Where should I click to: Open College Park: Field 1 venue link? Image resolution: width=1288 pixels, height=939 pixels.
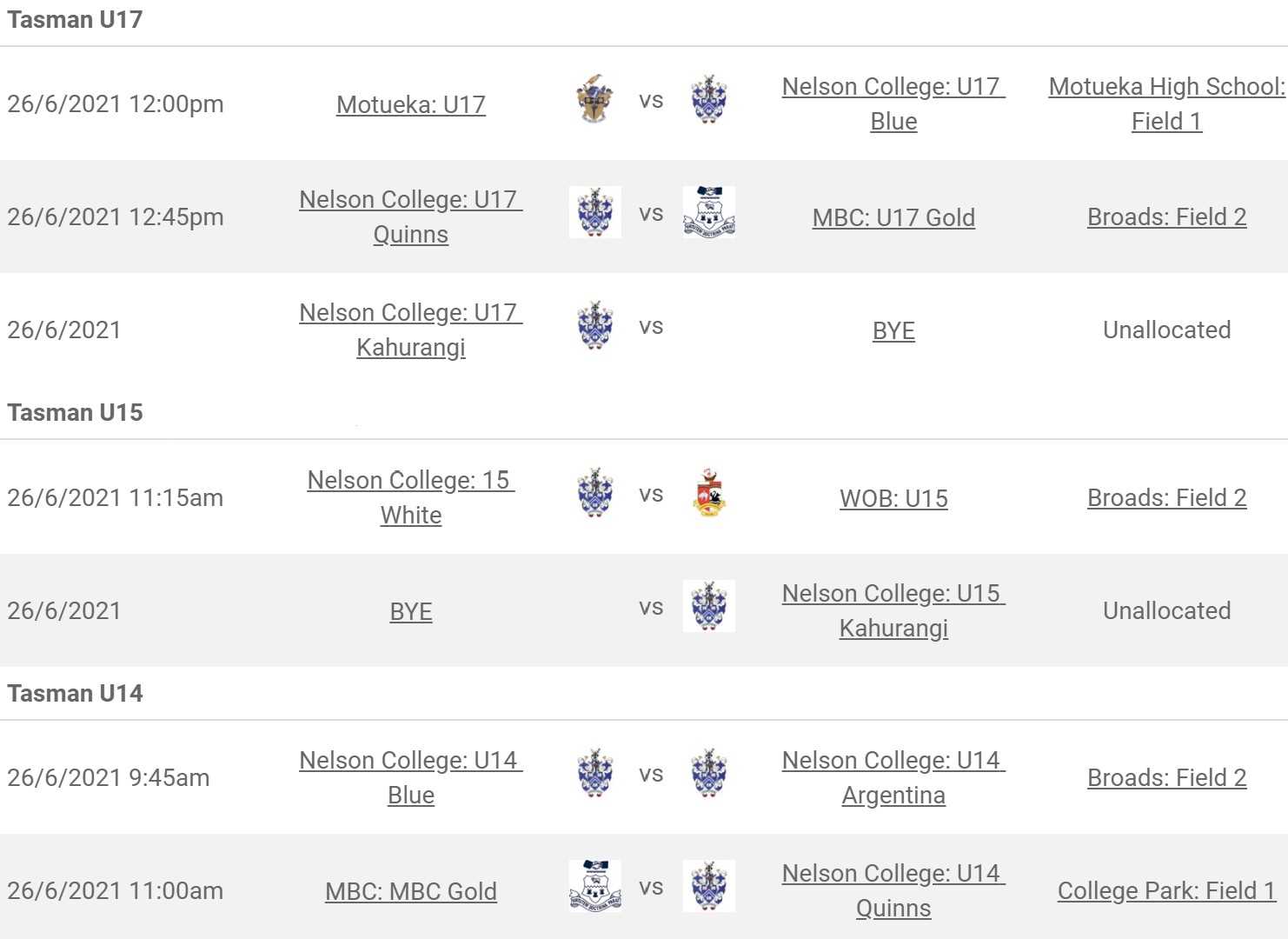pos(1166,890)
